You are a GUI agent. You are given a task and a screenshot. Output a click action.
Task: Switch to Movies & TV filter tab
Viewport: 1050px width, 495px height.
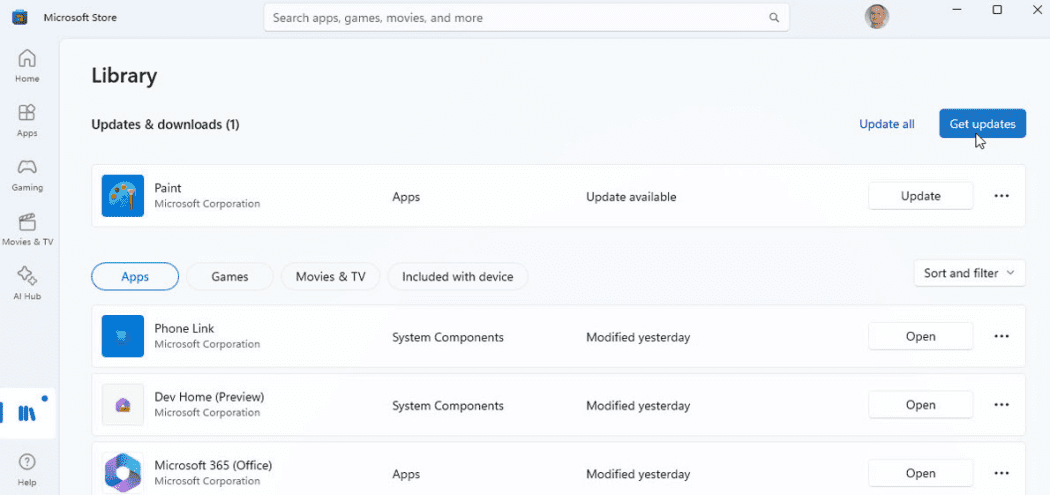(330, 277)
